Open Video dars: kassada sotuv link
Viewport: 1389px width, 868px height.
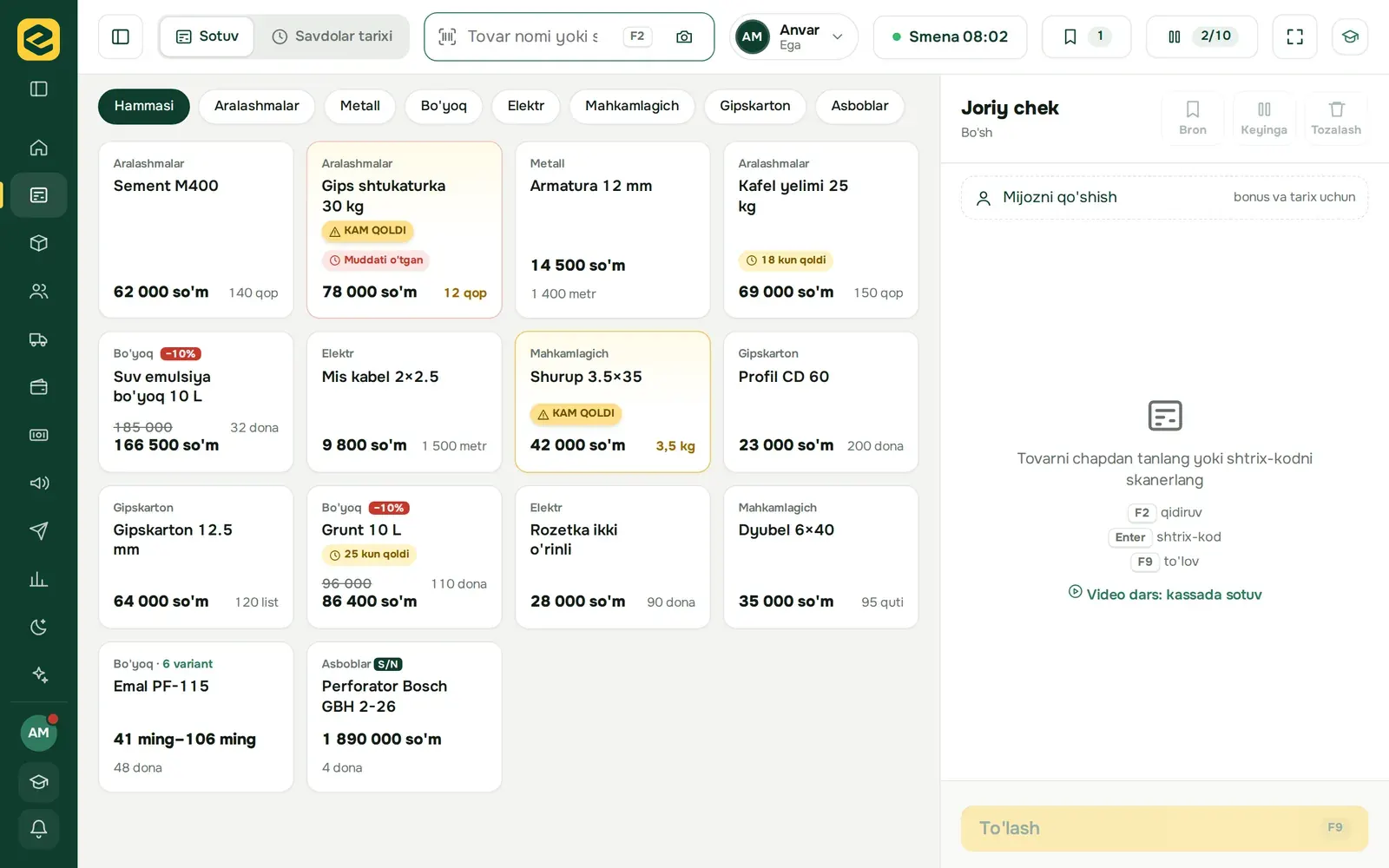coord(1165,594)
